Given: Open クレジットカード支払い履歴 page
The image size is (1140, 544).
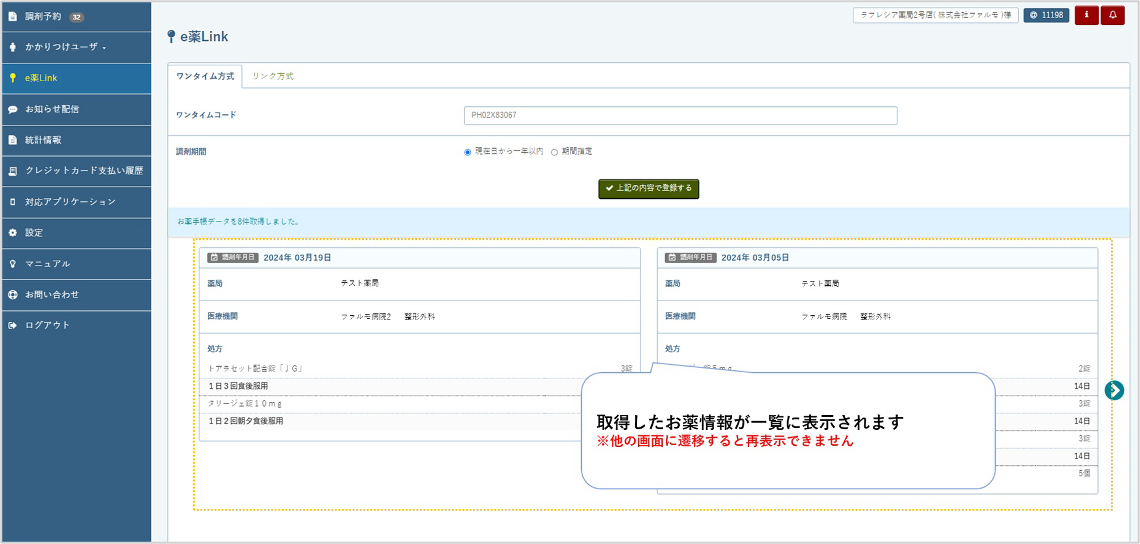Looking at the screenshot, I should pyautogui.click(x=84, y=171).
